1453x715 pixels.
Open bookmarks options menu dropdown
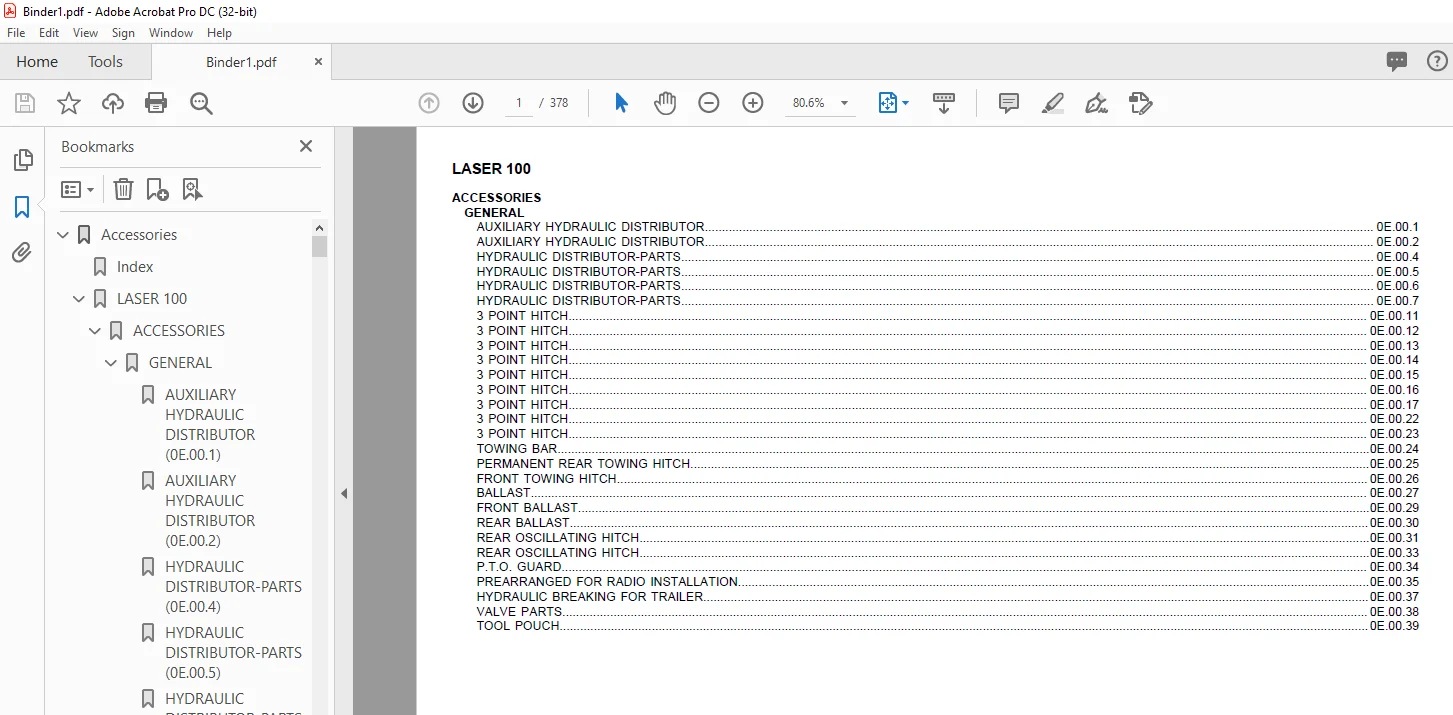click(77, 189)
